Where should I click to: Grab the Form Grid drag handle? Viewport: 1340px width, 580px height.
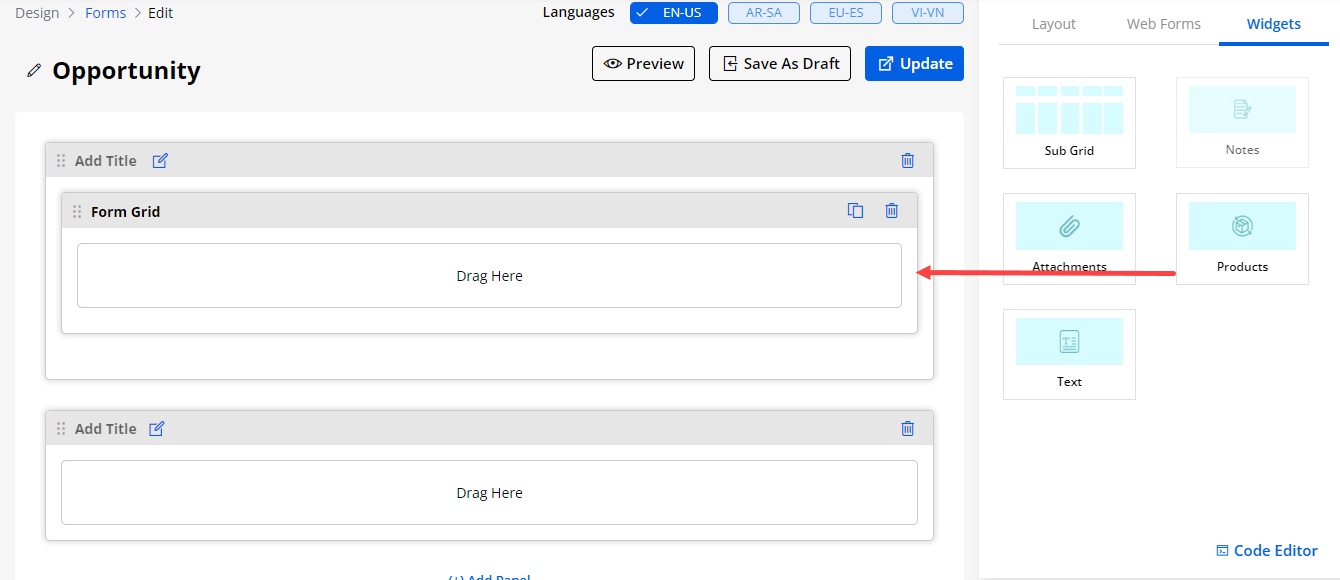tap(77, 212)
